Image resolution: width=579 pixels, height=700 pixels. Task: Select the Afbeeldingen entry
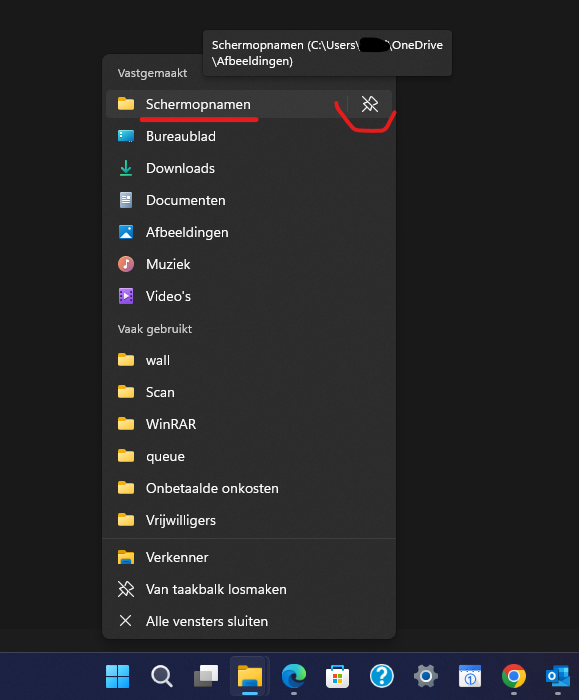249,232
